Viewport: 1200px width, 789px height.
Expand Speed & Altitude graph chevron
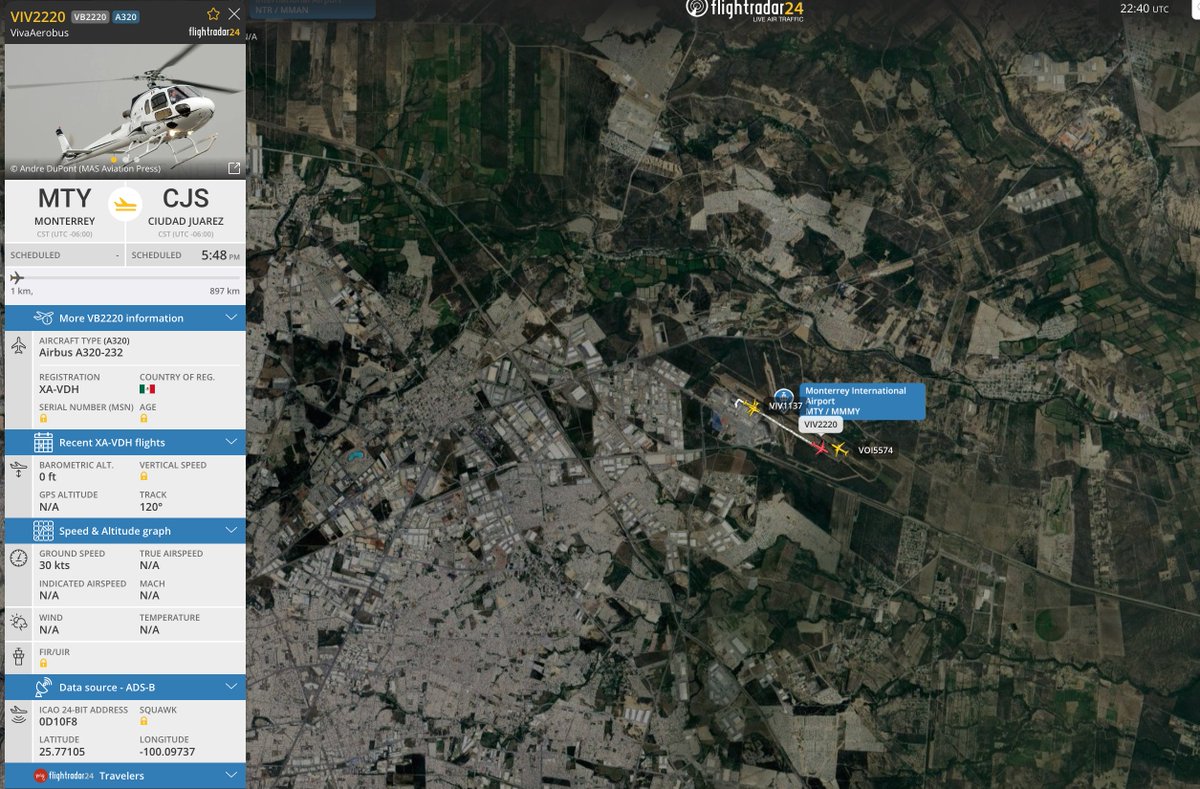pyautogui.click(x=231, y=531)
